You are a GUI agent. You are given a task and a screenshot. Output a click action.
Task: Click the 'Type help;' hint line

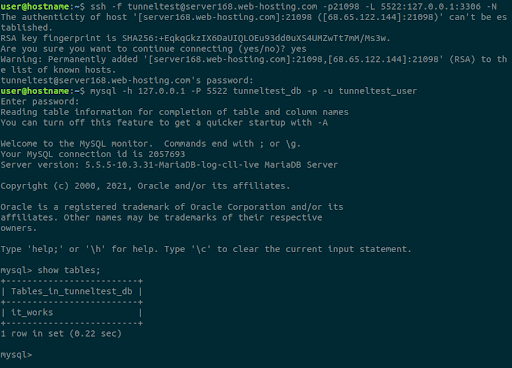coord(206,249)
